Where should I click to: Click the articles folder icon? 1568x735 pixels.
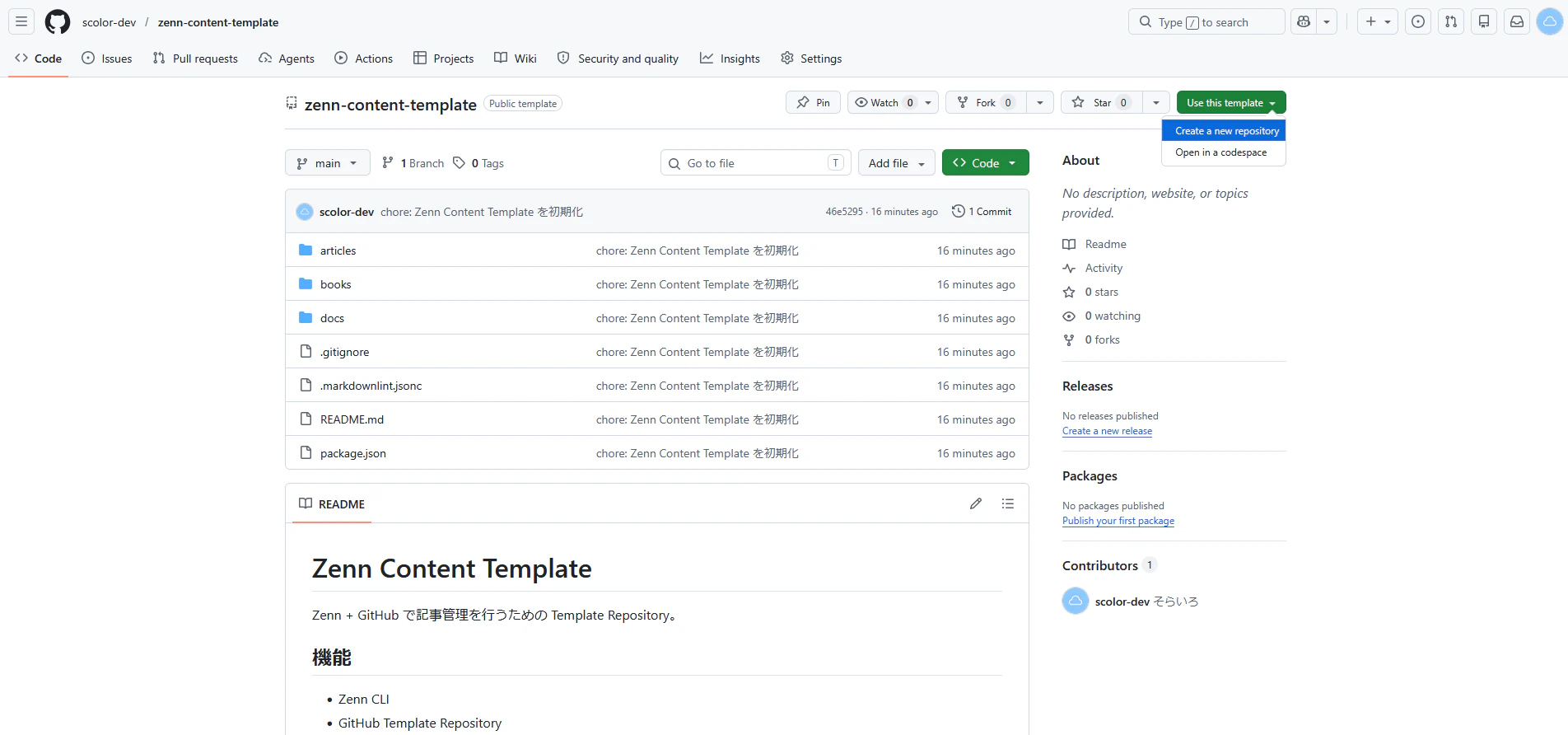click(306, 250)
